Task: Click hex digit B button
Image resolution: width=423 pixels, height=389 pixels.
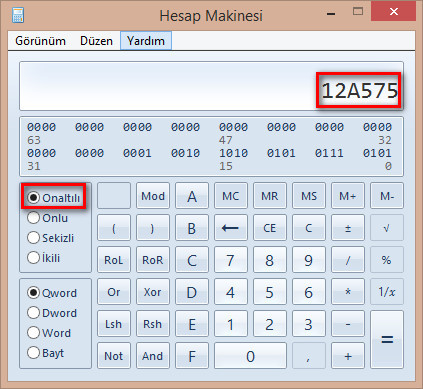Action: coord(192,228)
